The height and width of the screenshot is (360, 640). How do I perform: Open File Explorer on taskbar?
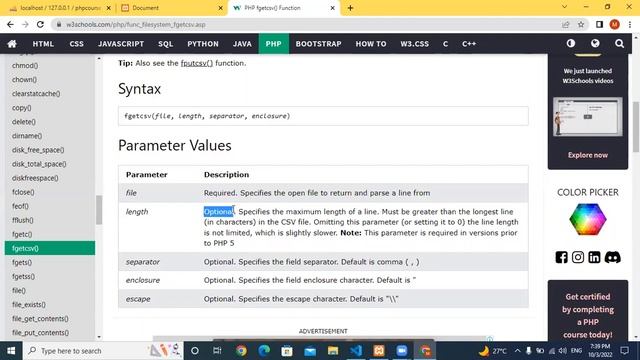click(333, 351)
